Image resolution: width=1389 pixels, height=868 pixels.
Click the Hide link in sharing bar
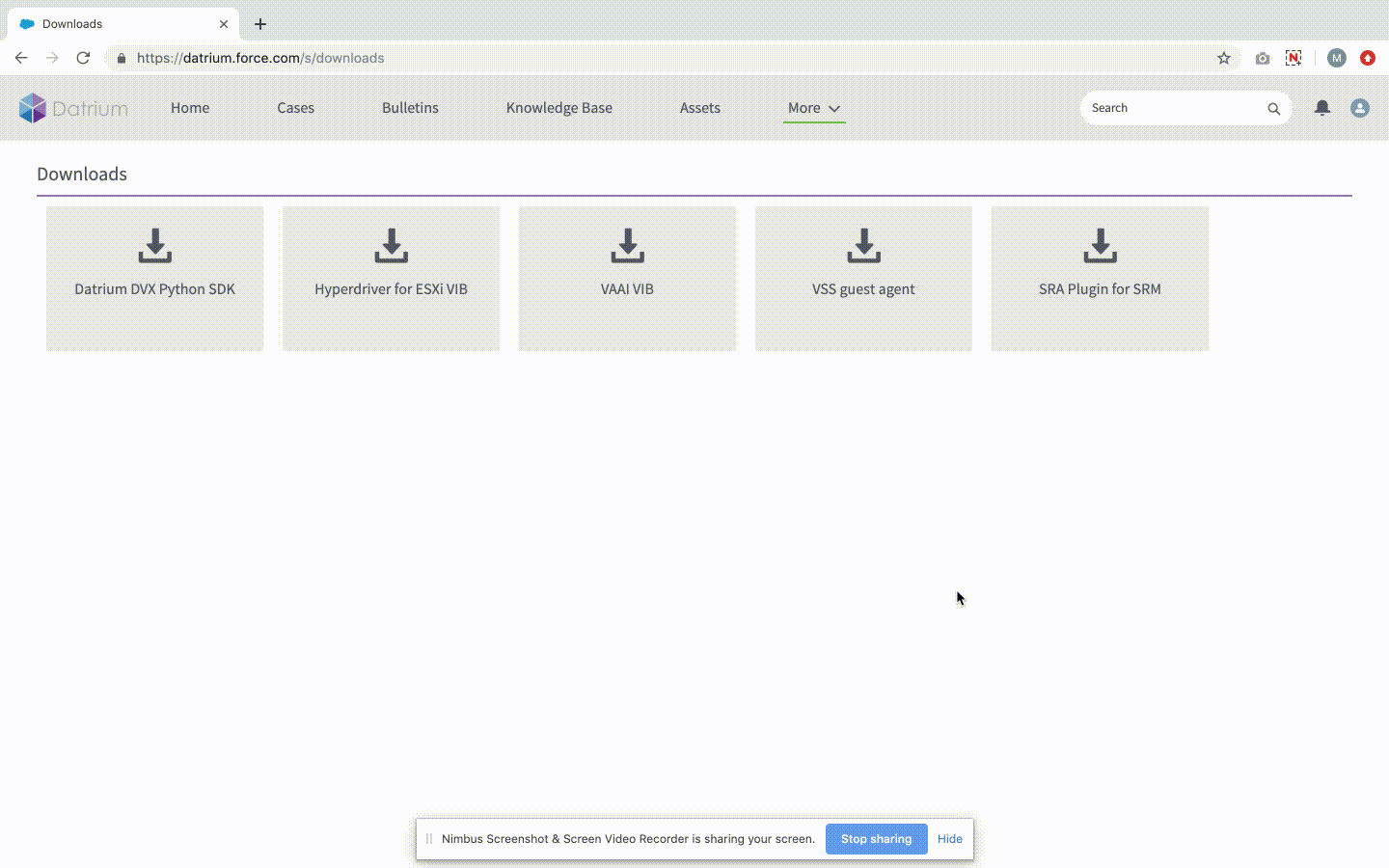950,839
